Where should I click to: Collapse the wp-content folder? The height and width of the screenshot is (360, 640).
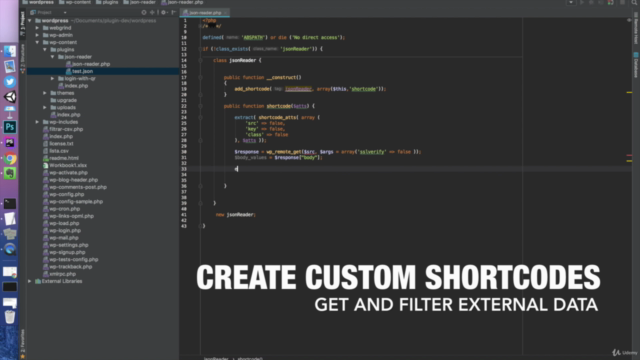click(37, 42)
